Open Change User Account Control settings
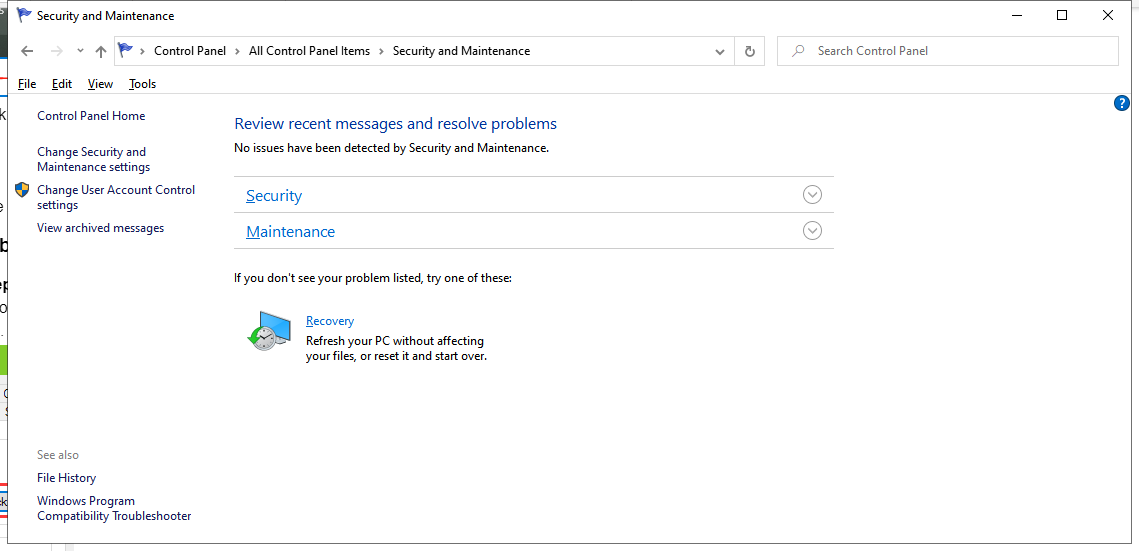The width and height of the screenshot is (1139, 551). 116,197
